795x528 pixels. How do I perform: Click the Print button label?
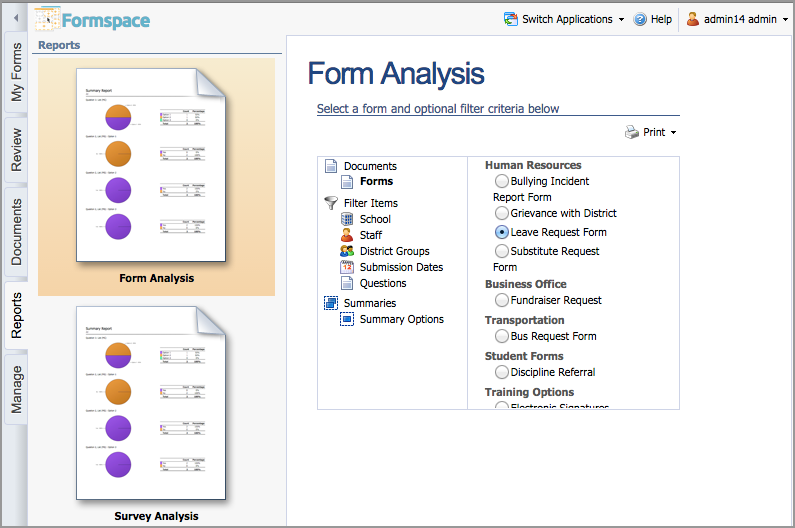(654, 132)
